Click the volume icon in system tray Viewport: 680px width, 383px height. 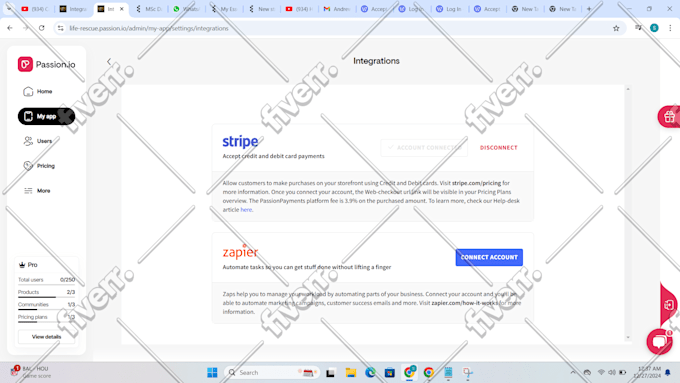(x=611, y=372)
